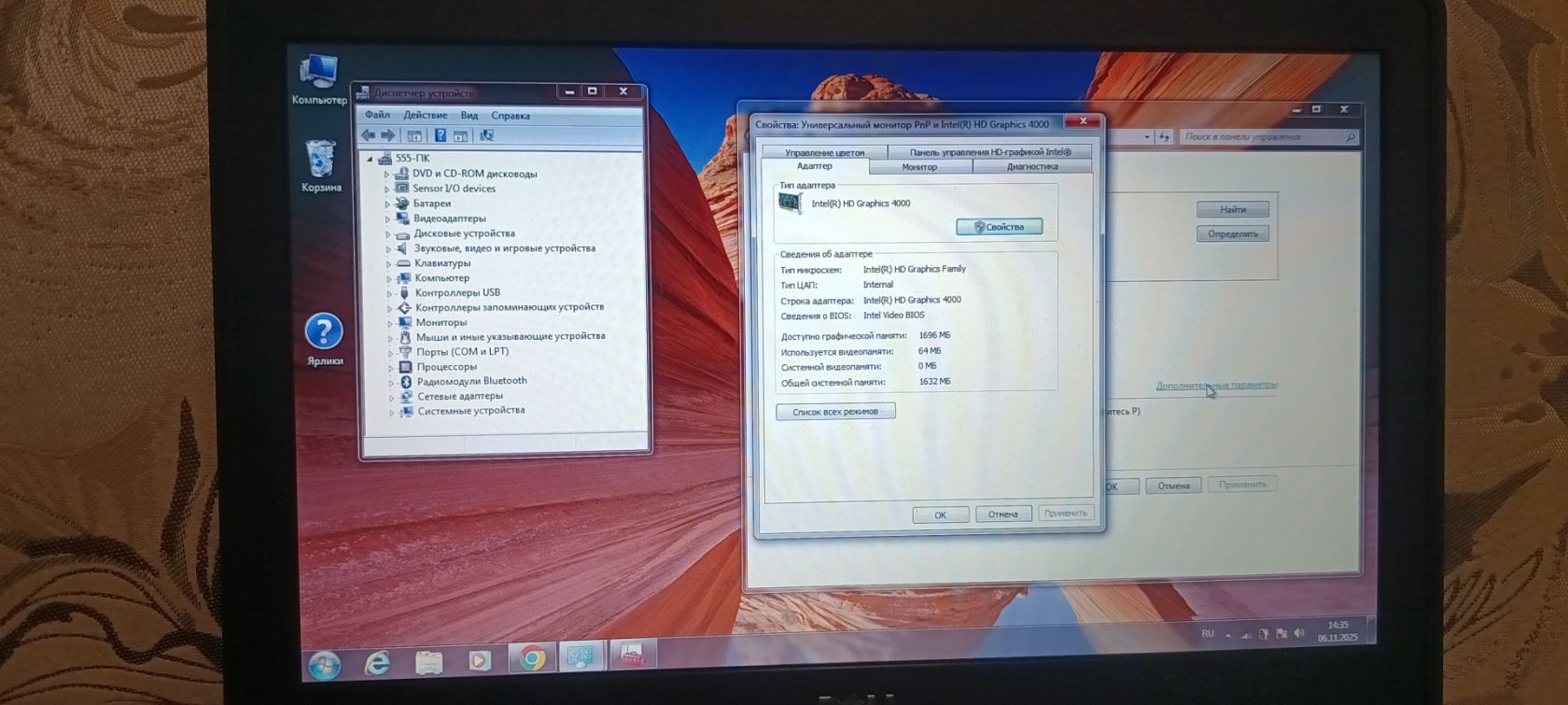The image size is (1568, 705).
Task: Open the Дополнительные параметры link
Action: (1216, 385)
